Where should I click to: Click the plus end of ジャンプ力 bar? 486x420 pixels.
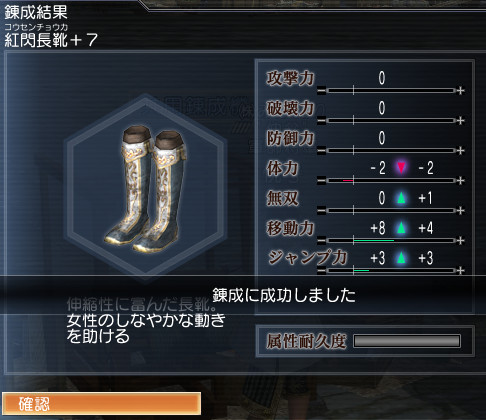pyautogui.click(x=460, y=270)
